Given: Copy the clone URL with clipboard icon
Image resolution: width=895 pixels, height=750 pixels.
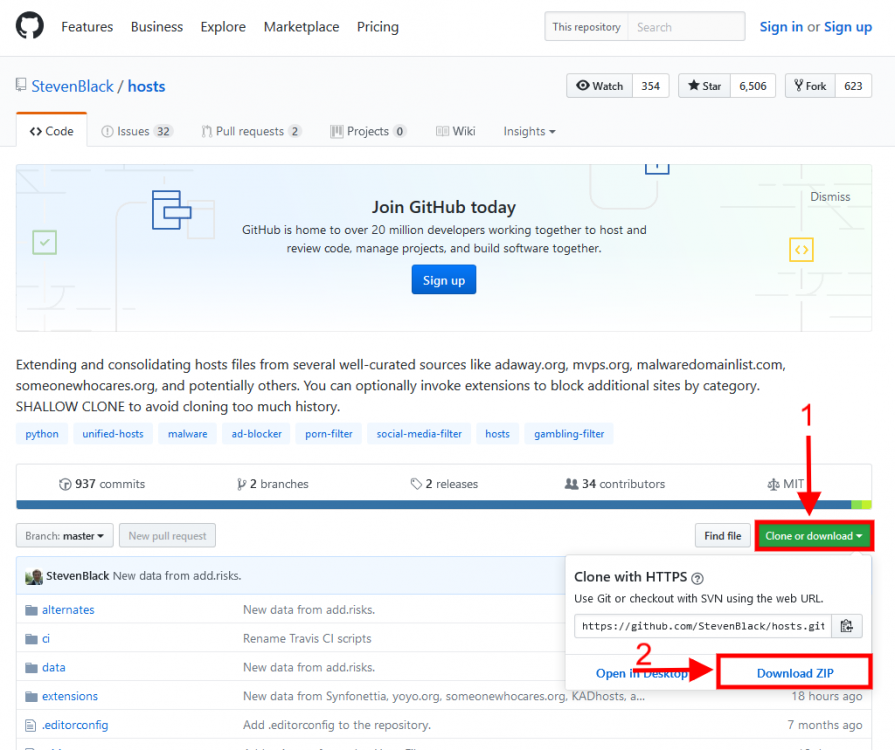Looking at the screenshot, I should pos(846,626).
